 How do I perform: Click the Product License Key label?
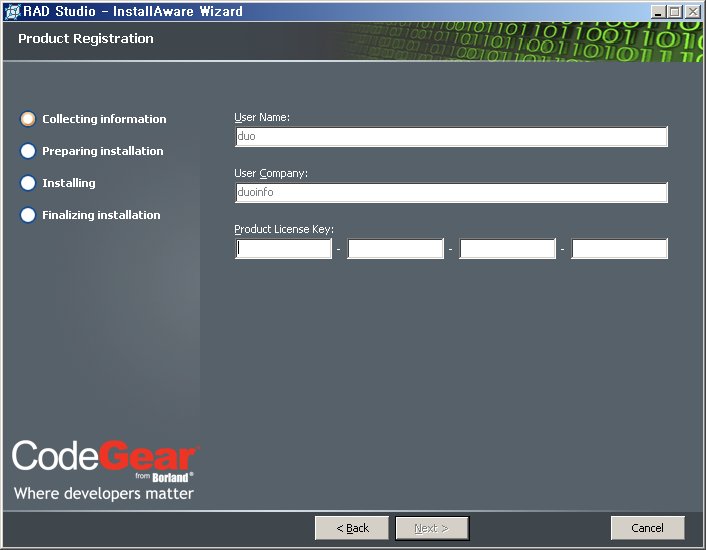(x=283, y=229)
